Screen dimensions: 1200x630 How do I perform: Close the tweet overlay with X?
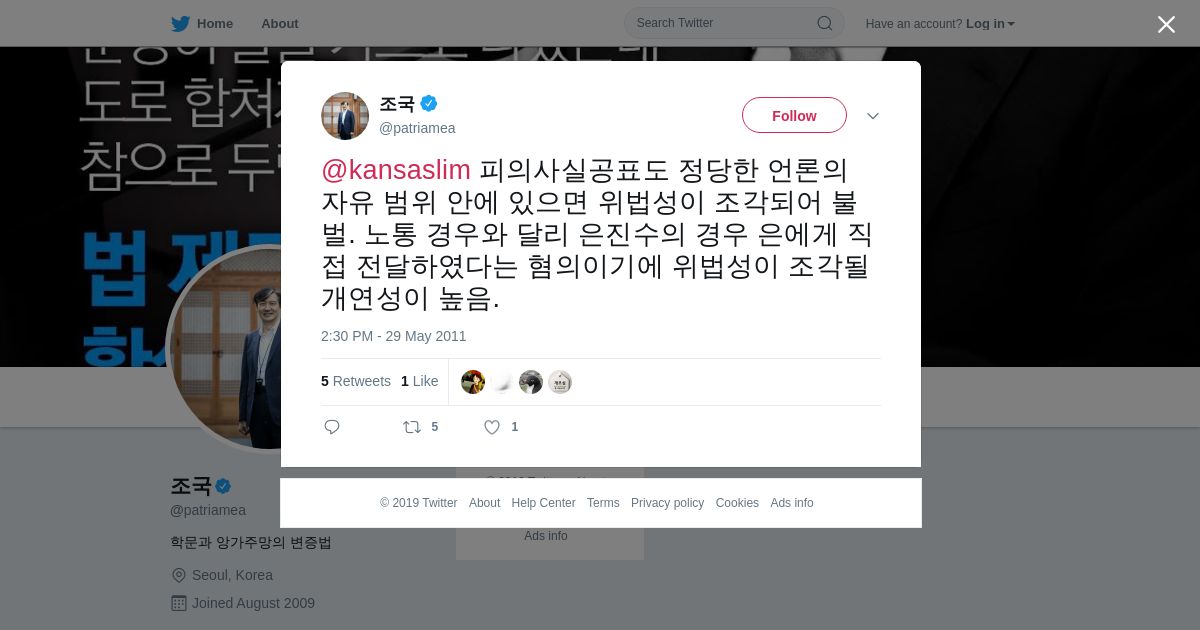coord(1166,24)
